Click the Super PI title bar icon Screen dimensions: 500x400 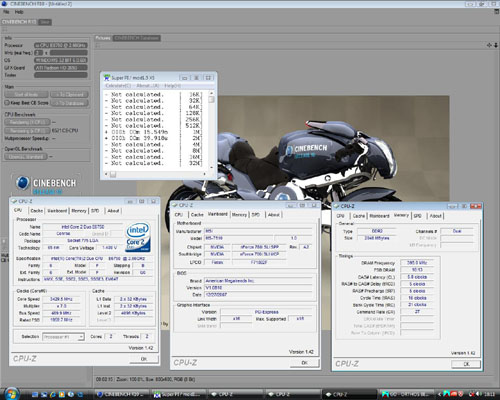pyautogui.click(x=107, y=78)
